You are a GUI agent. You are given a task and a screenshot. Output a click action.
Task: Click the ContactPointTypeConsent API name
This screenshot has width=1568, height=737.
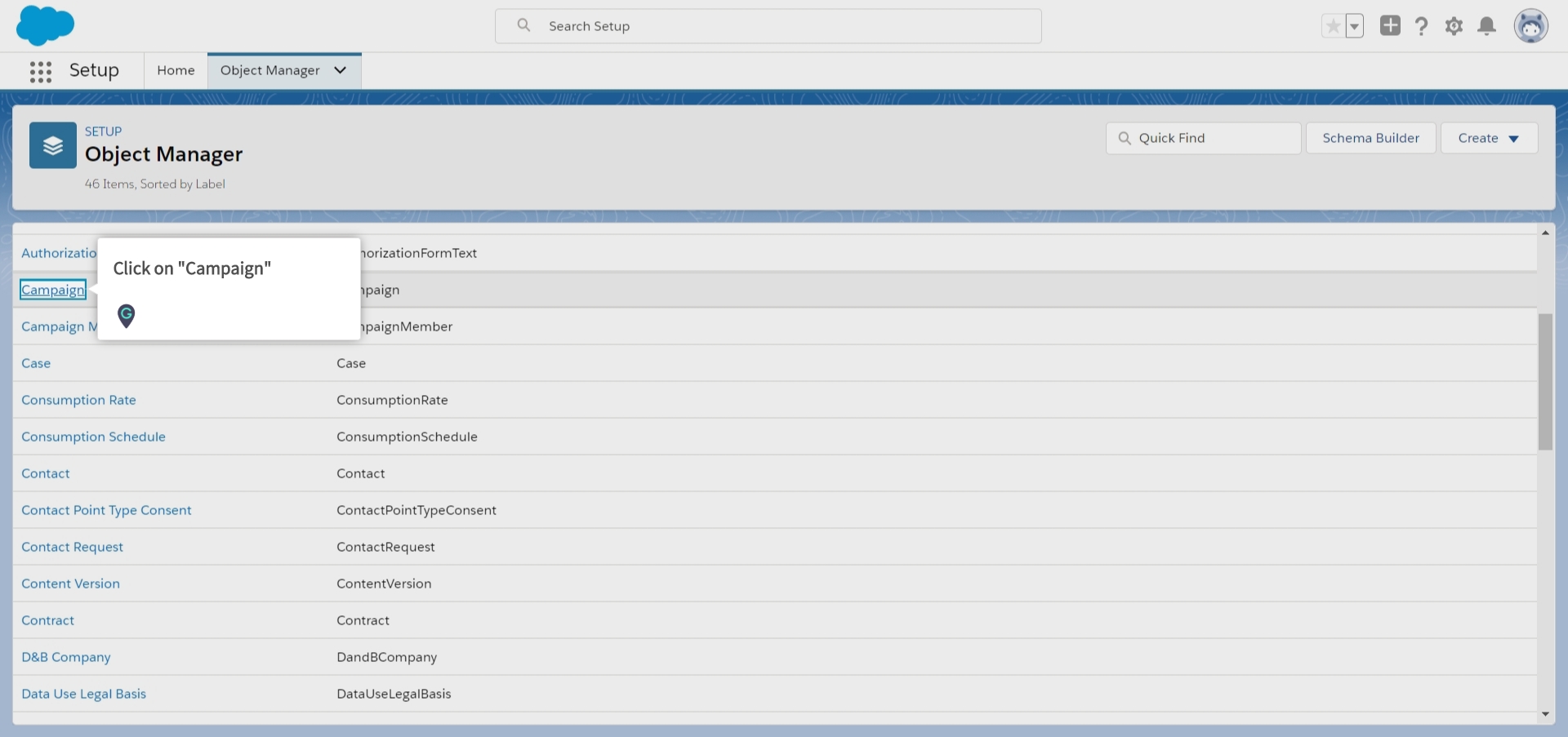point(416,510)
